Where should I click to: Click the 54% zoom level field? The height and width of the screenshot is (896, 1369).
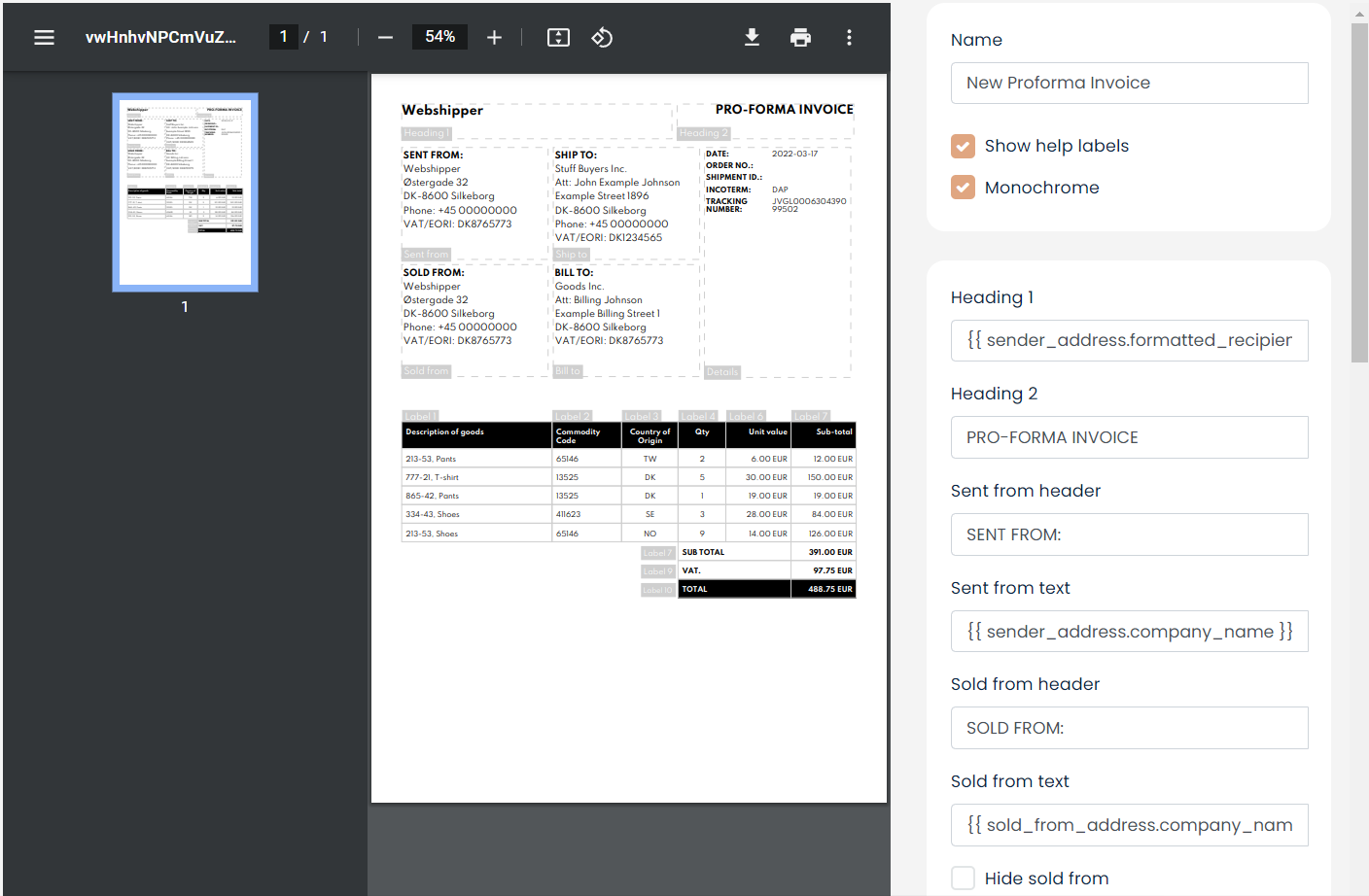[439, 37]
